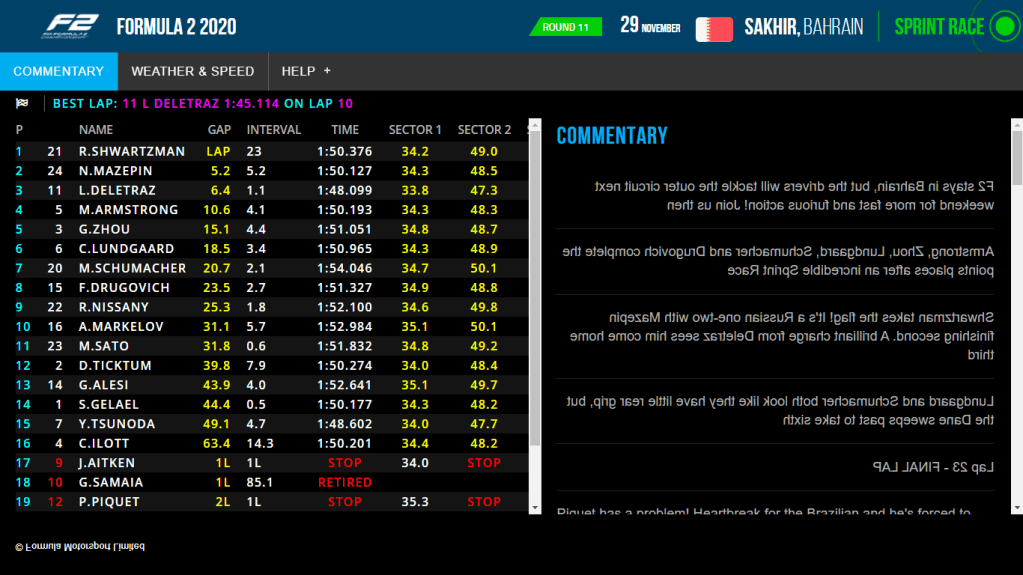Click the Bahrain flag icon

pos(714,29)
